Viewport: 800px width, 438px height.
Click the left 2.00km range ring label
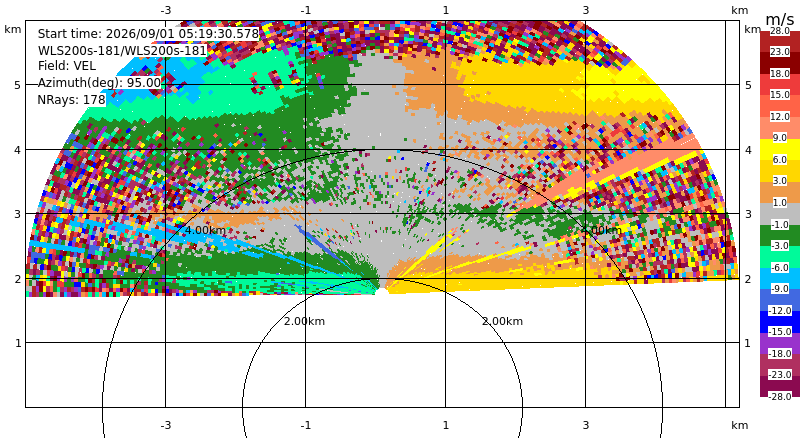point(305,321)
